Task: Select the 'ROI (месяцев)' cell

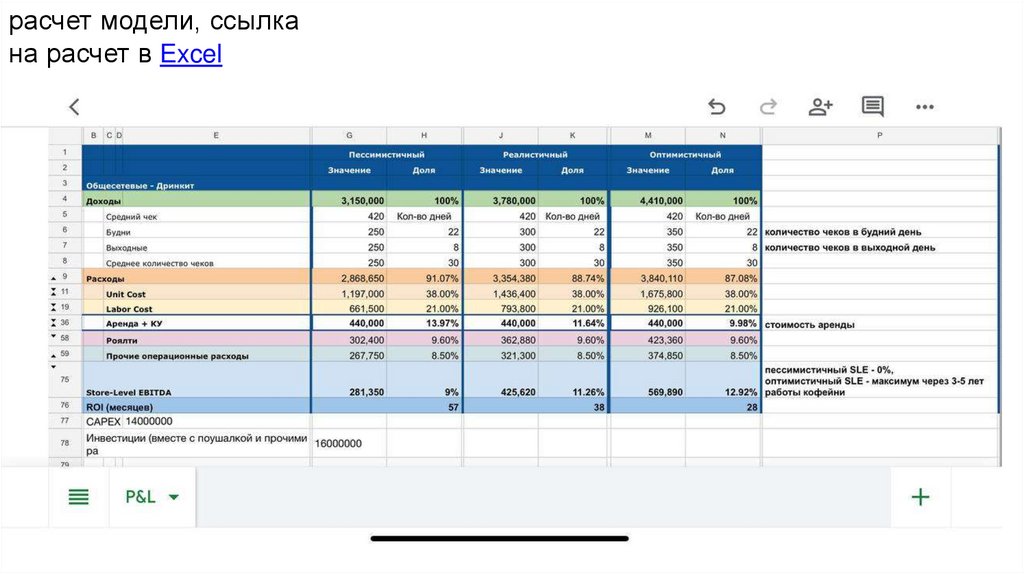Action: click(197, 406)
